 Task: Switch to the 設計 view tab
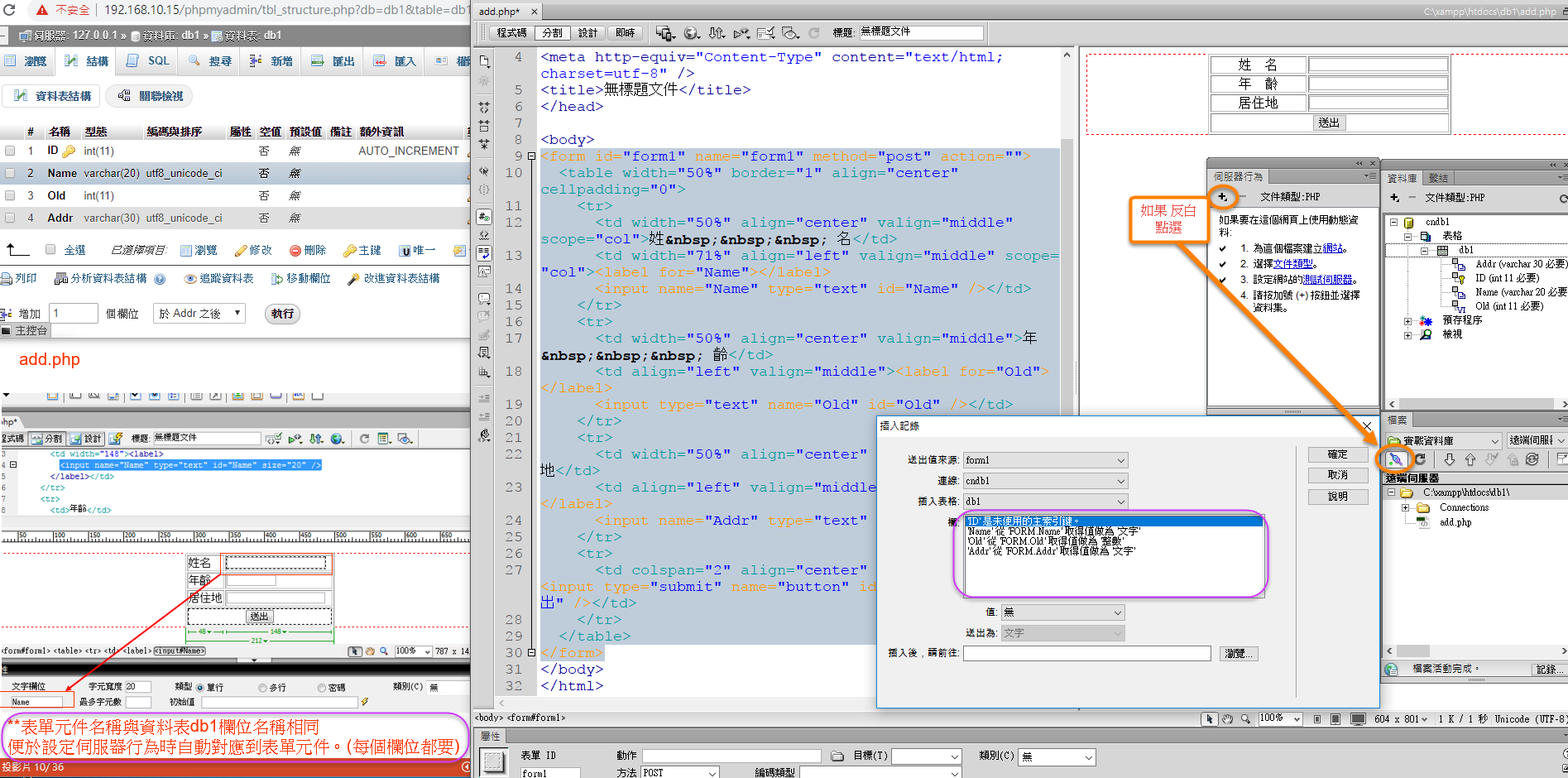[587, 33]
